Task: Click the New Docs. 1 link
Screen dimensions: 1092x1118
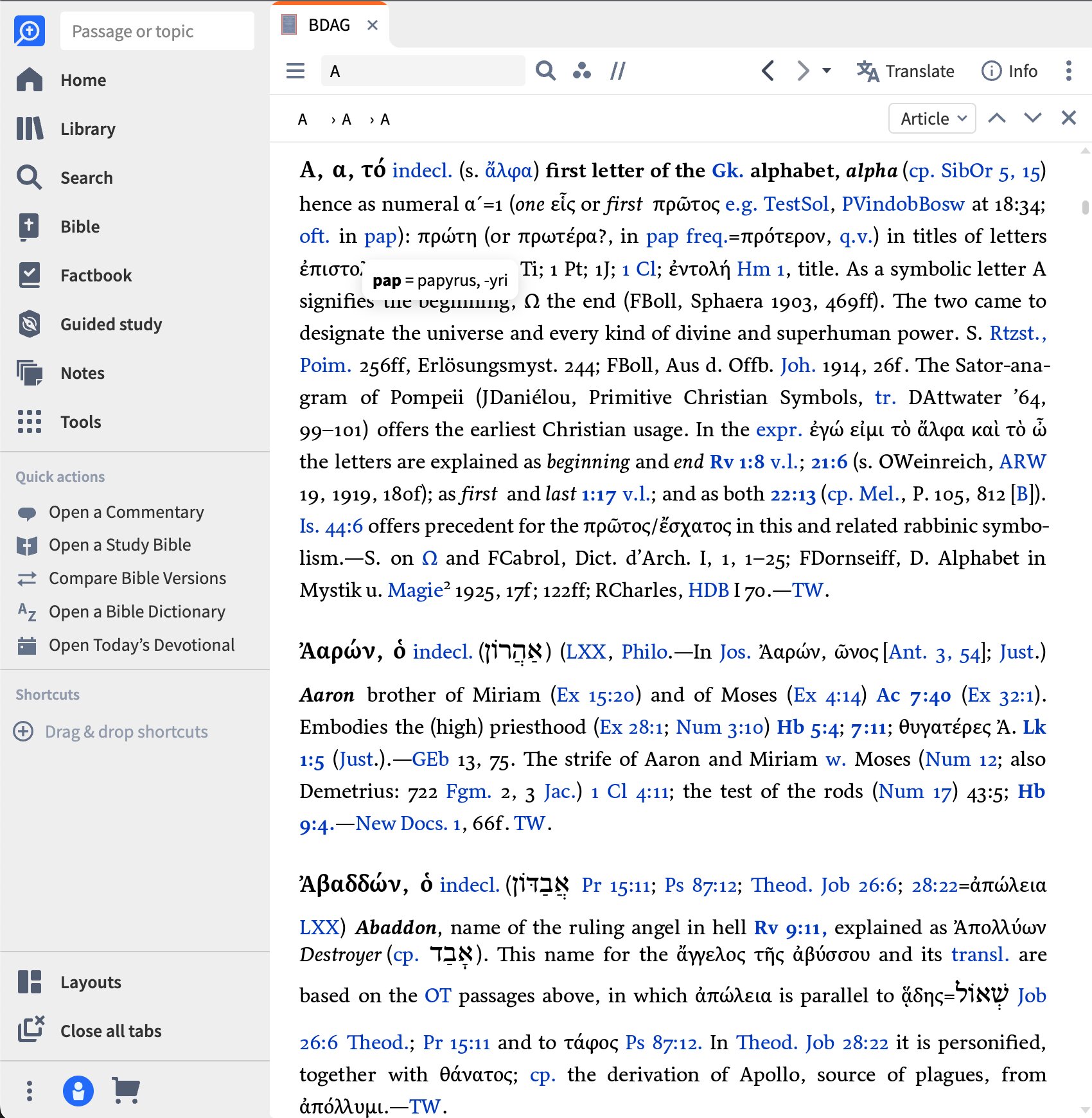Action: 409,823
